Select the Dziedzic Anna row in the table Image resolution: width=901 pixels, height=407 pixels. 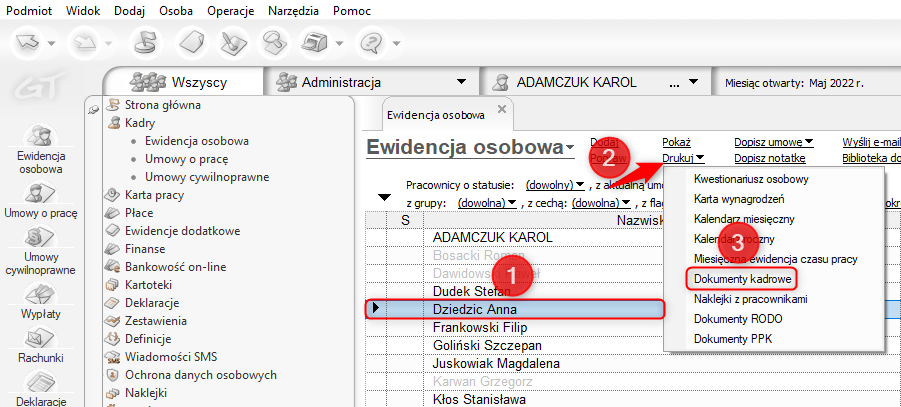pyautogui.click(x=515, y=309)
